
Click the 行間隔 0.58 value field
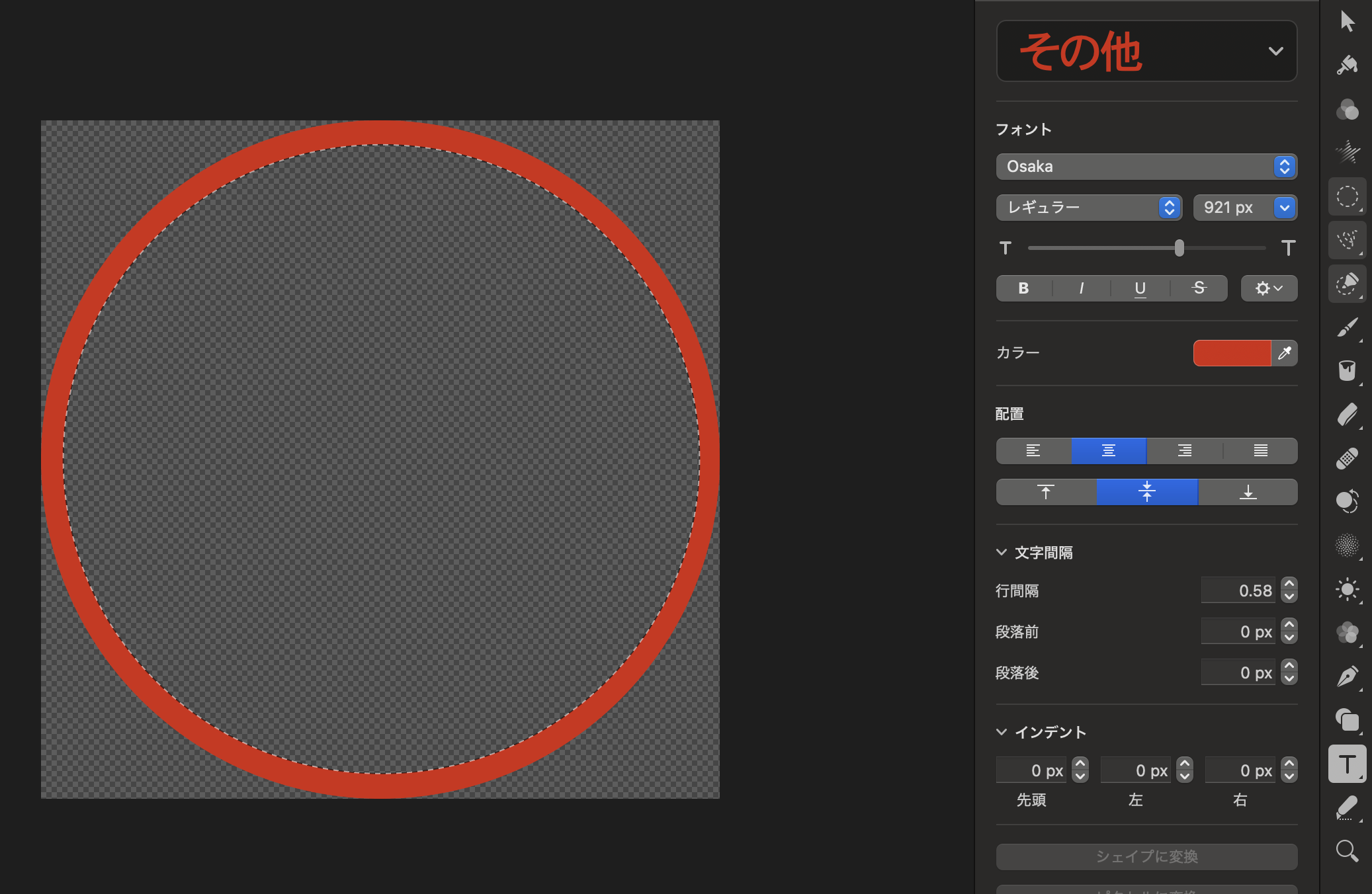tap(1238, 590)
